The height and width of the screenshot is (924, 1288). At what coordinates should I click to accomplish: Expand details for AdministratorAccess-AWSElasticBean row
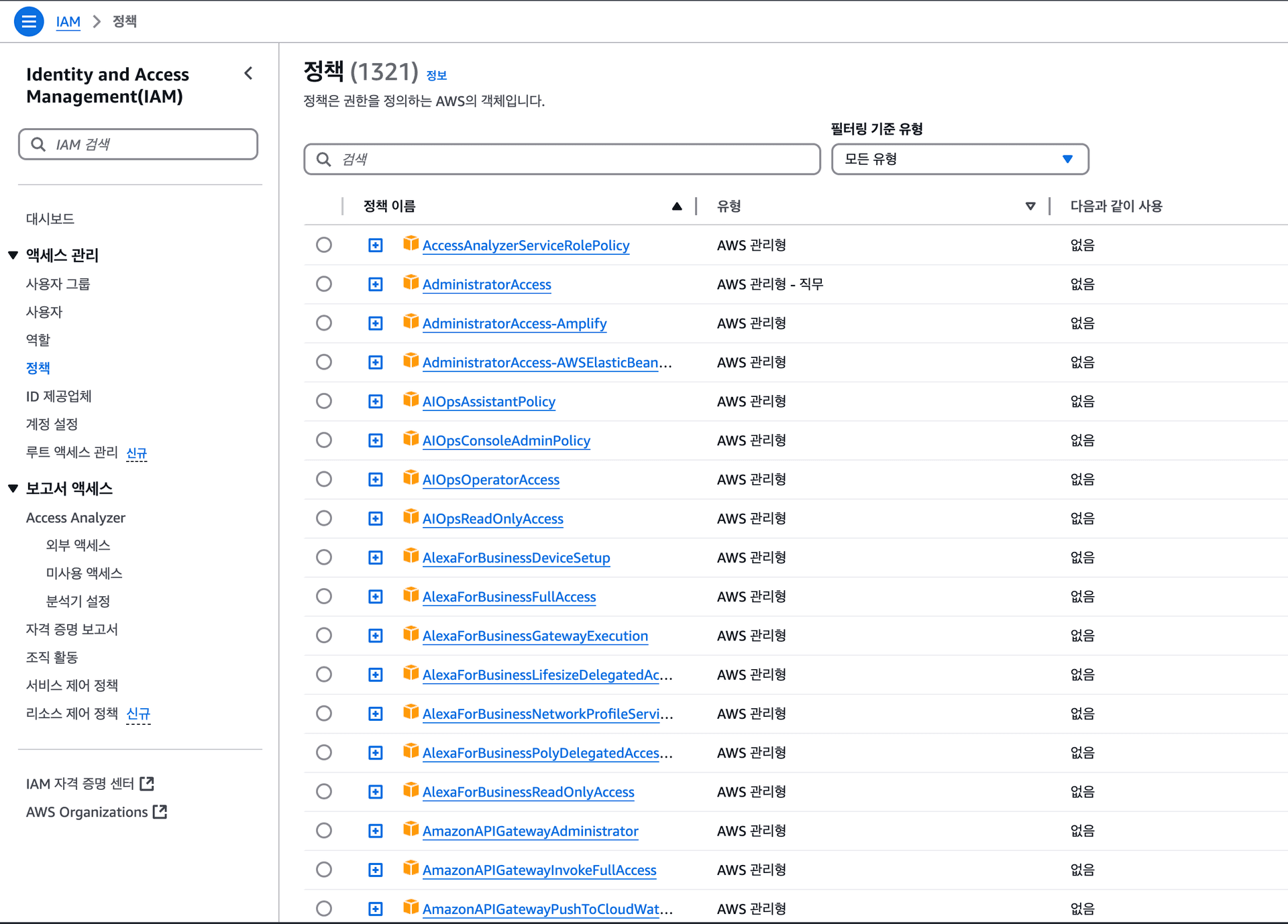tap(376, 362)
